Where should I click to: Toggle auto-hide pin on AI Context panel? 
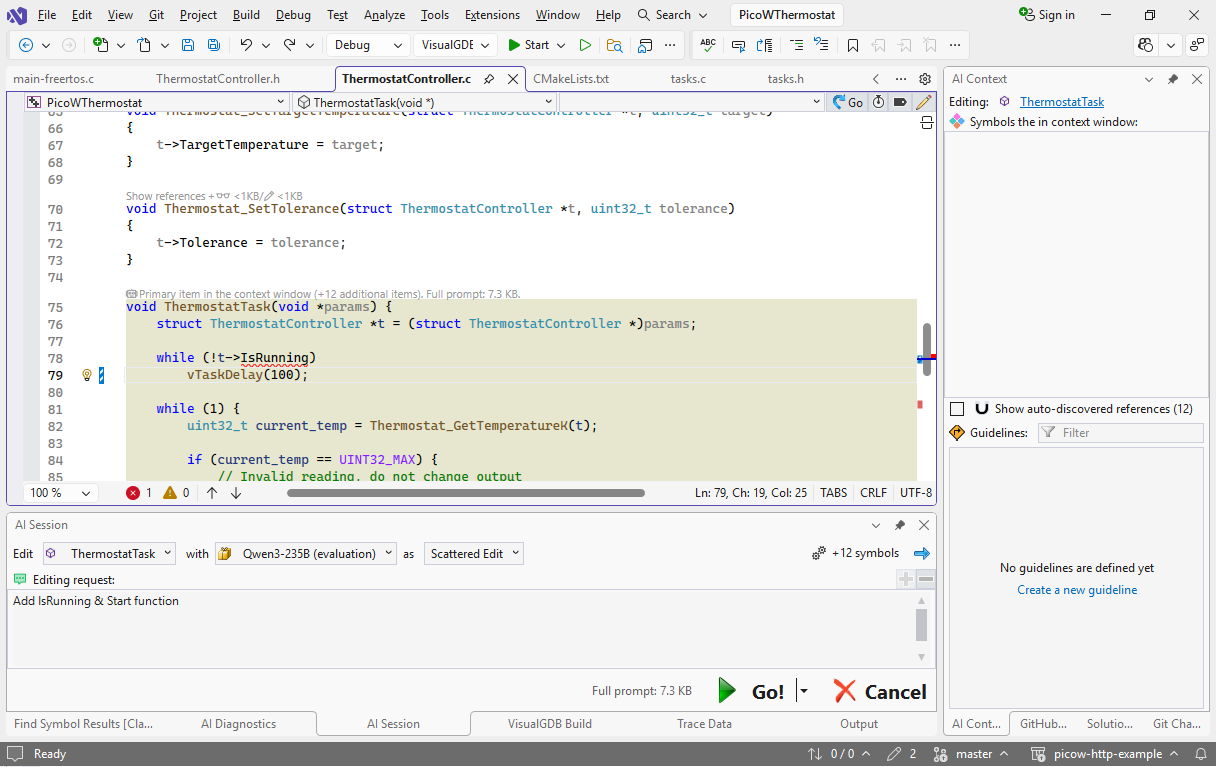click(1173, 79)
